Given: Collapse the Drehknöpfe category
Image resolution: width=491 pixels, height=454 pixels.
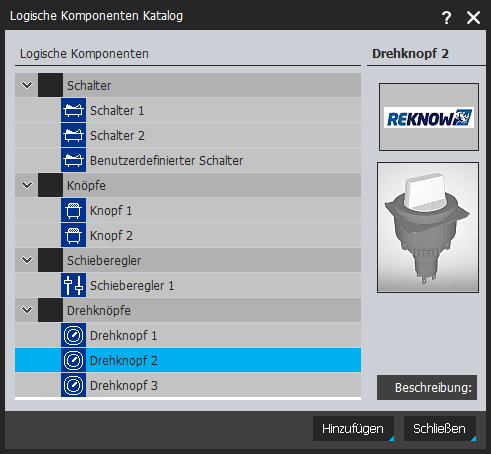Looking at the screenshot, I should [27, 310].
